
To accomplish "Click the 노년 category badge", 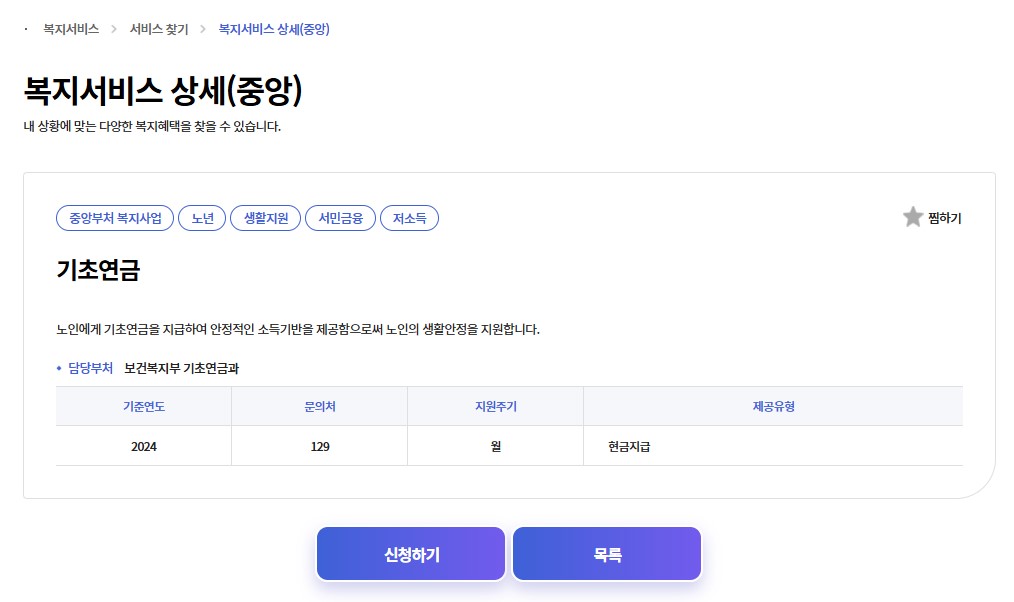I will pos(202,217).
